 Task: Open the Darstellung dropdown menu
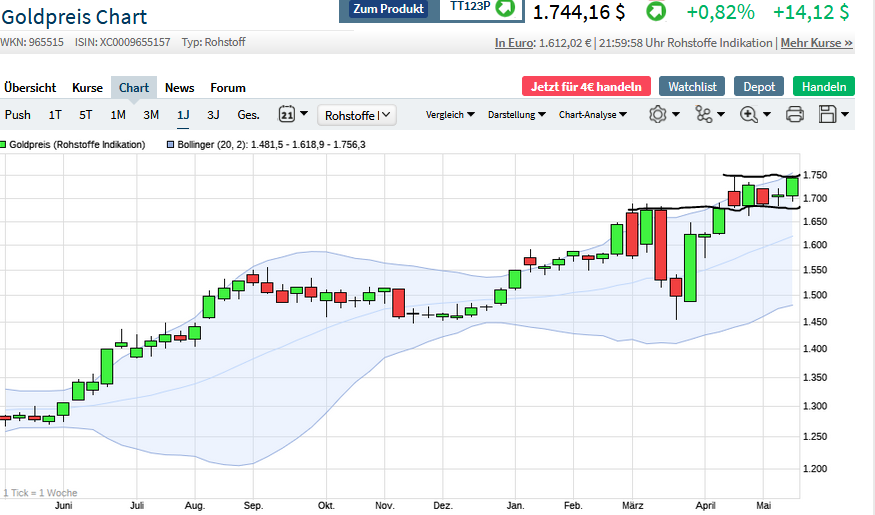click(x=516, y=115)
